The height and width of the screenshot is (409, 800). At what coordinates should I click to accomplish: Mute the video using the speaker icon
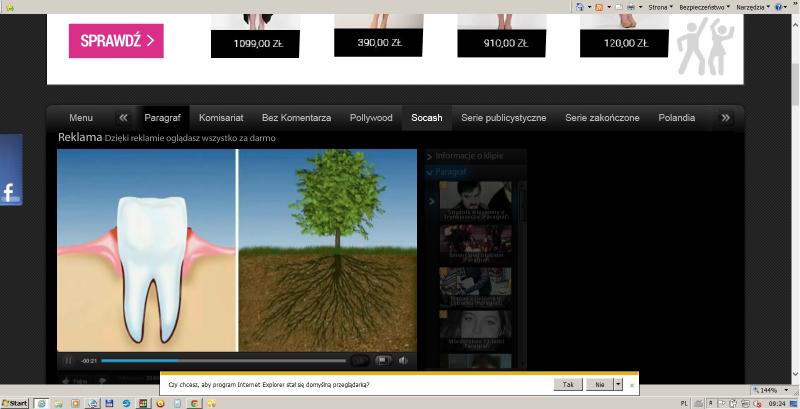click(403, 361)
